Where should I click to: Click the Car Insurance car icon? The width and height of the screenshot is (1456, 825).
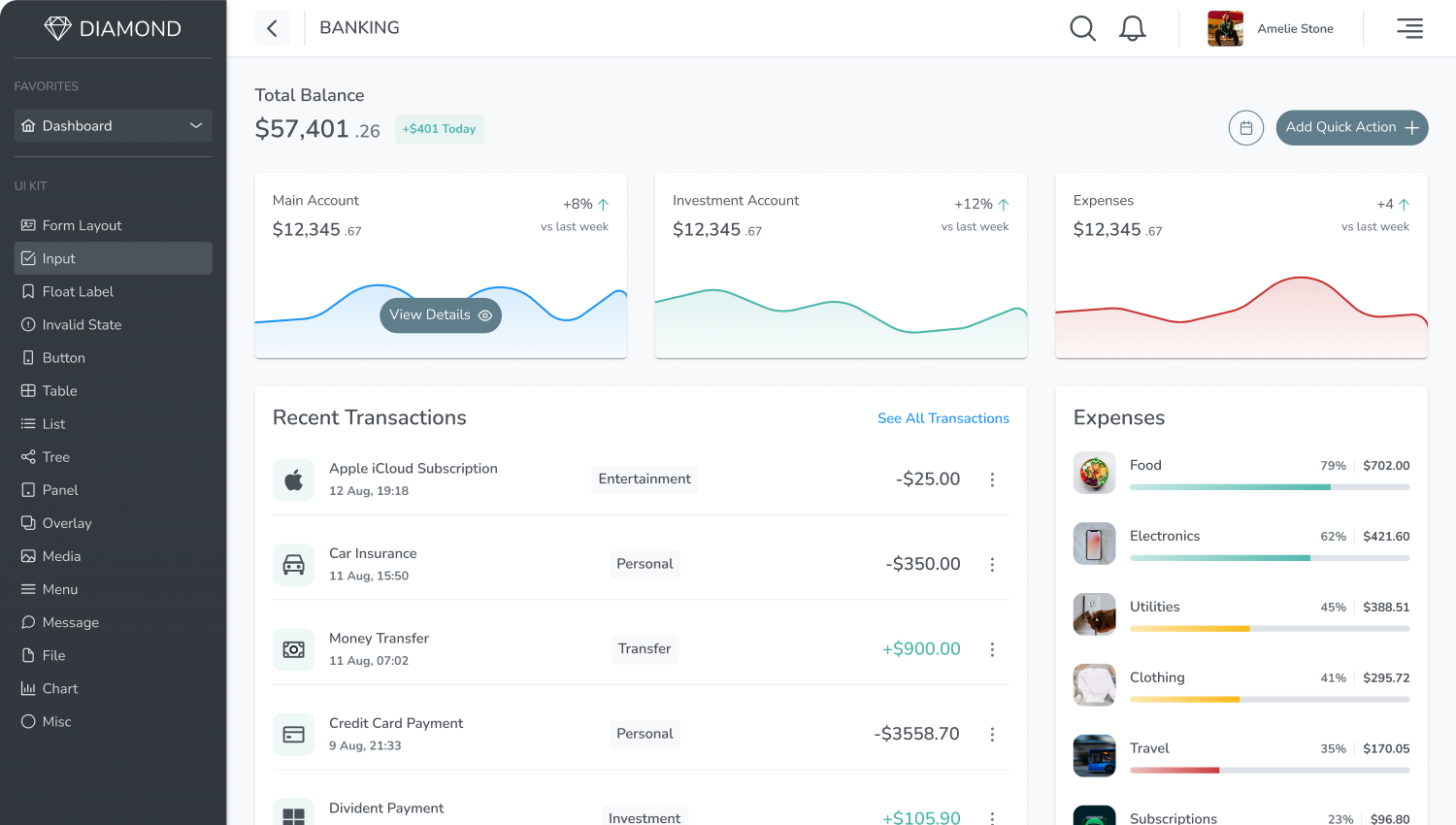tap(293, 565)
